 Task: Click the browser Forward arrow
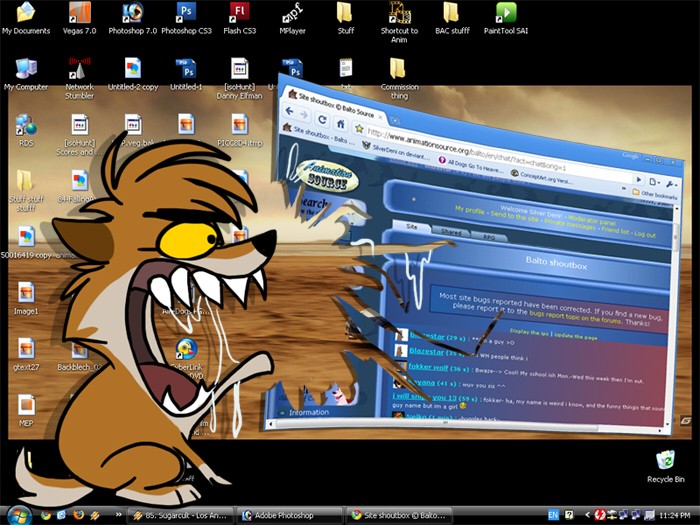304,115
